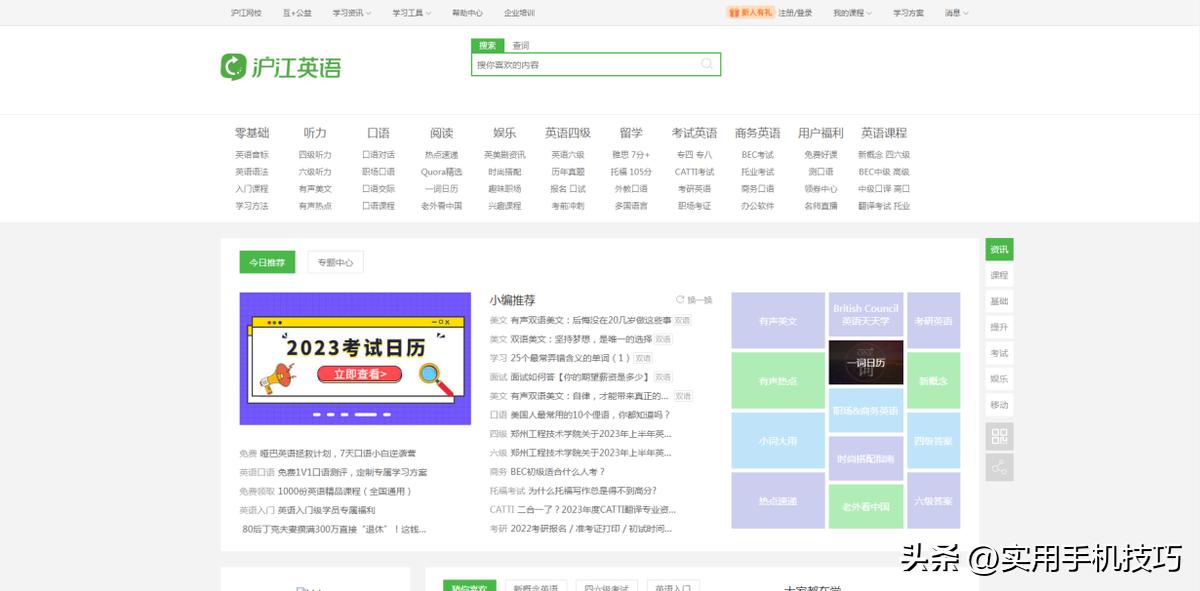1200x591 pixels.
Task: Open the 学习工具 dropdown menu
Action: tap(411, 13)
